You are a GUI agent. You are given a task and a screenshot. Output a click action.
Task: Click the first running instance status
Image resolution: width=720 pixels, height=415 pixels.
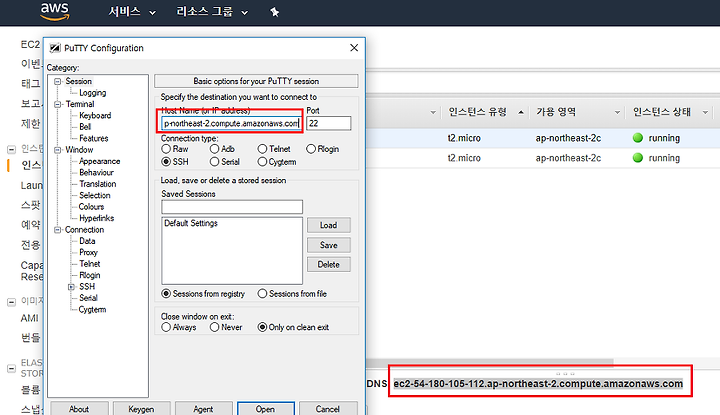[657, 138]
